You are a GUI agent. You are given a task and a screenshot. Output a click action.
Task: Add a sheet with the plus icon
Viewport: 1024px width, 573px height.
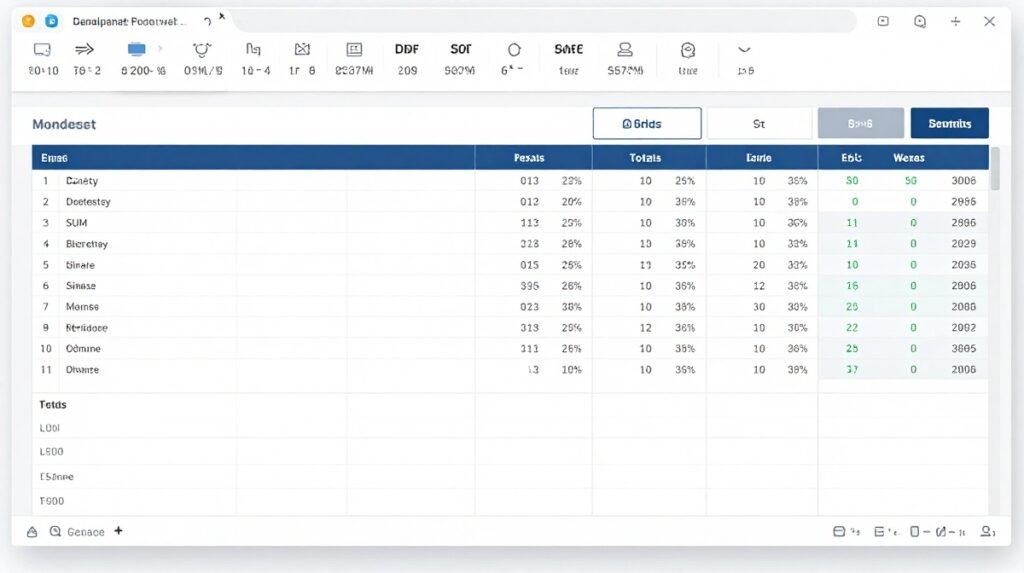point(118,531)
